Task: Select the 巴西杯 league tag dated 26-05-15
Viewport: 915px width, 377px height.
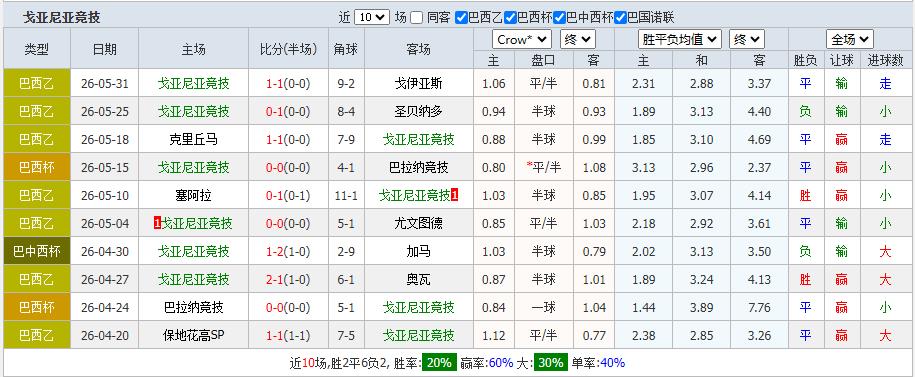Action: point(37,167)
